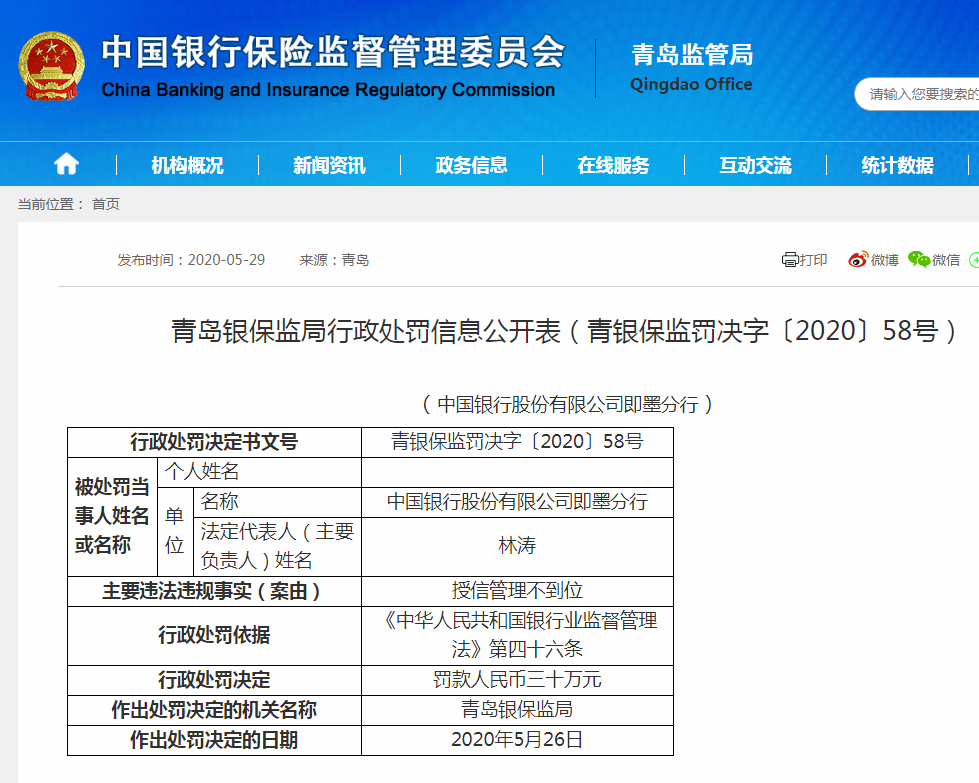Click the cell 2020年5月26日
The width and height of the screenshot is (979, 783).
click(517, 741)
